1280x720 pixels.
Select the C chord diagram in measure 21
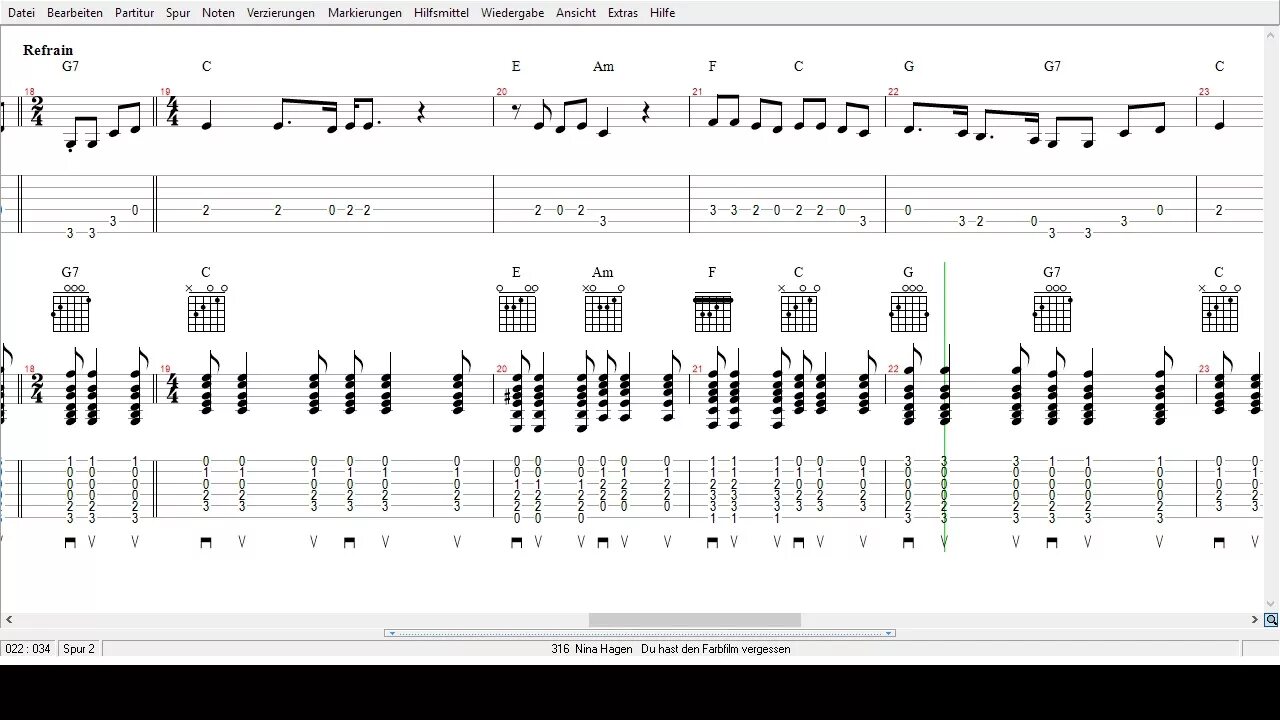click(x=799, y=309)
